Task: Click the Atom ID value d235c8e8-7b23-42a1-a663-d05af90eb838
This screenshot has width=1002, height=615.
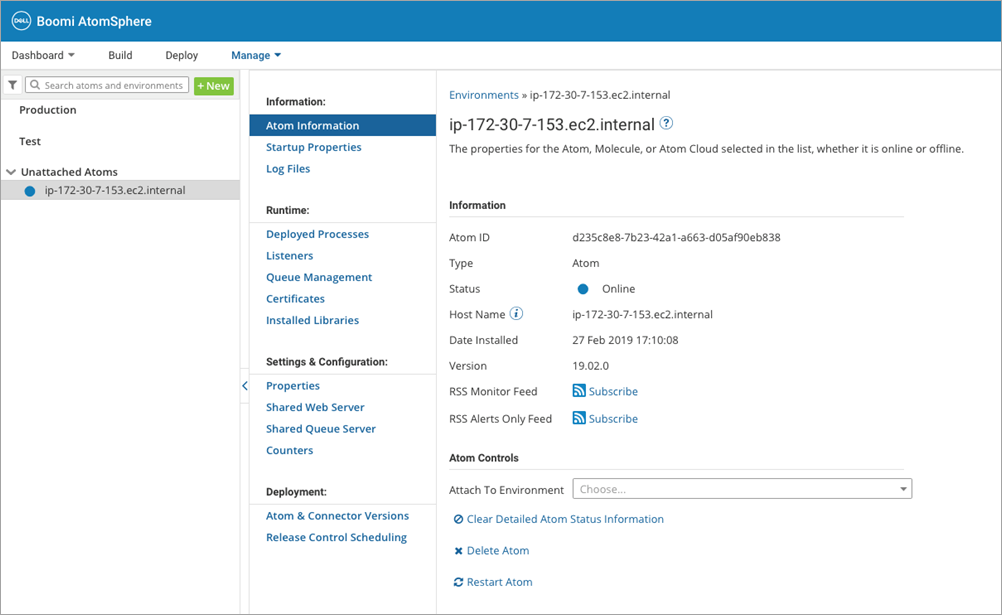Action: pos(676,237)
